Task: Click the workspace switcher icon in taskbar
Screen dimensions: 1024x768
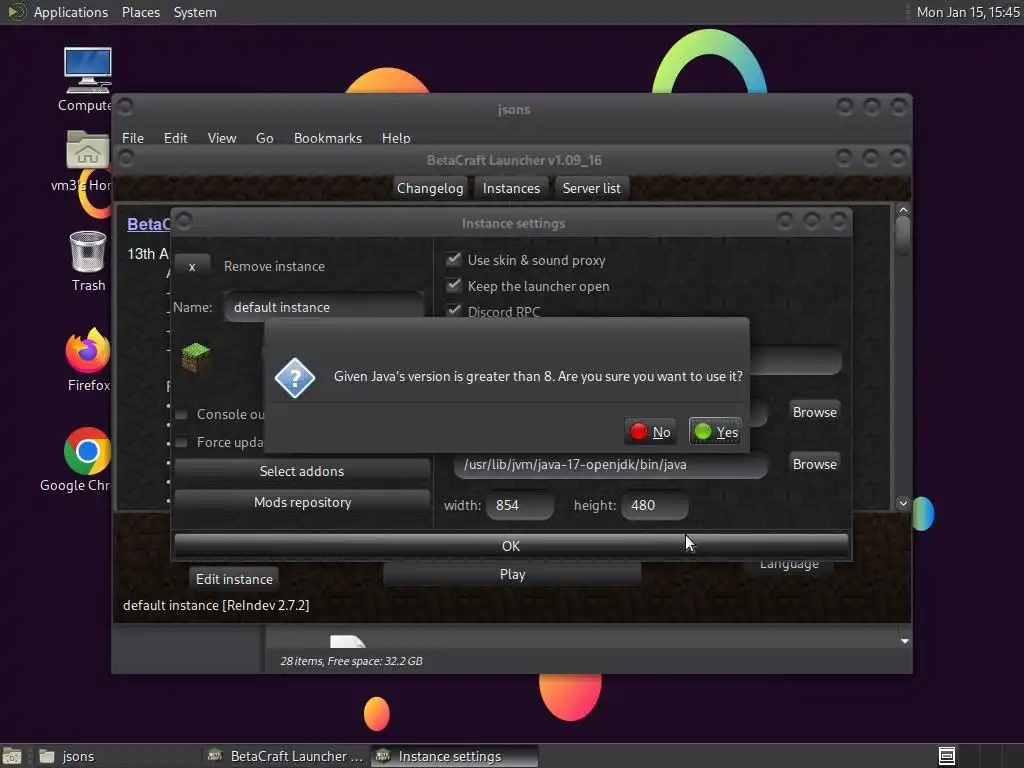Action: pyautogui.click(x=947, y=756)
